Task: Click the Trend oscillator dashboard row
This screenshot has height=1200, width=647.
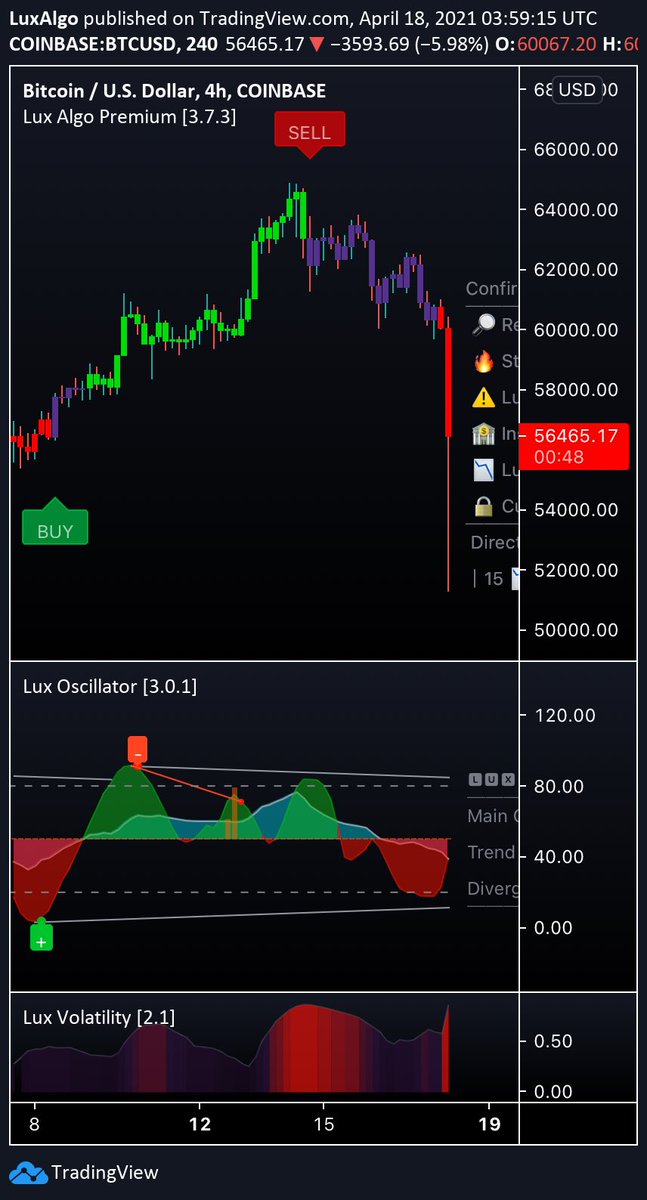Action: coord(492,853)
